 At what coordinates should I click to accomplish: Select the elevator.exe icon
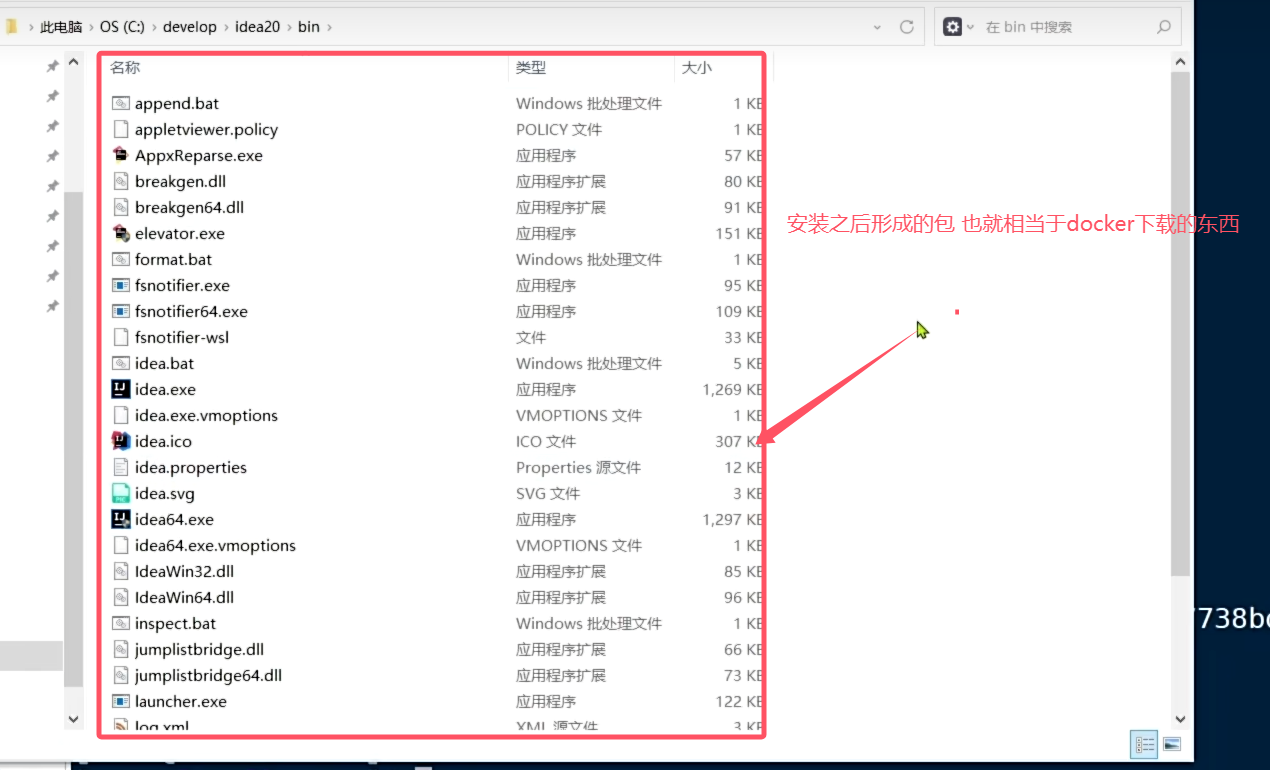pos(121,233)
